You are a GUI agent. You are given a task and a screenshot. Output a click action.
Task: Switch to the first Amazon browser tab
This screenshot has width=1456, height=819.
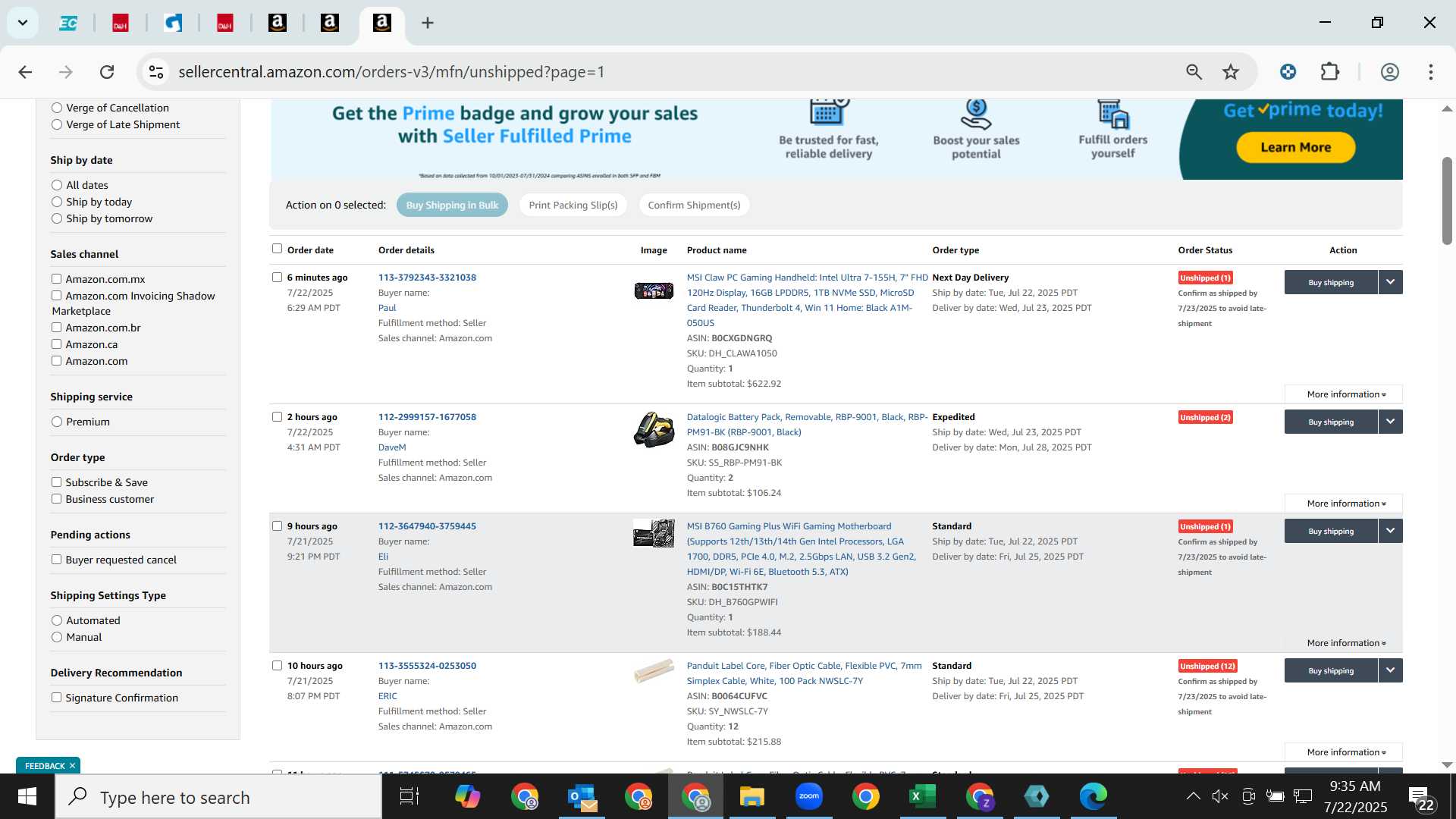pos(278,23)
